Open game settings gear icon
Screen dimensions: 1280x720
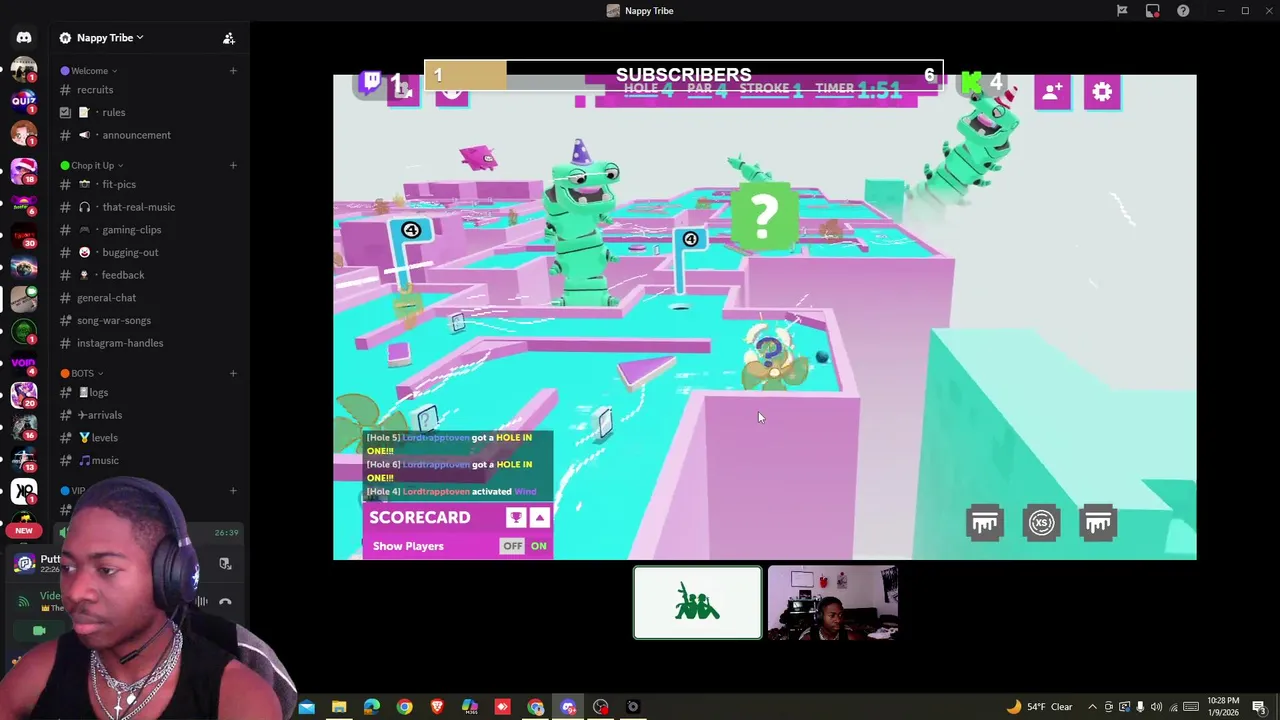pos(1102,92)
